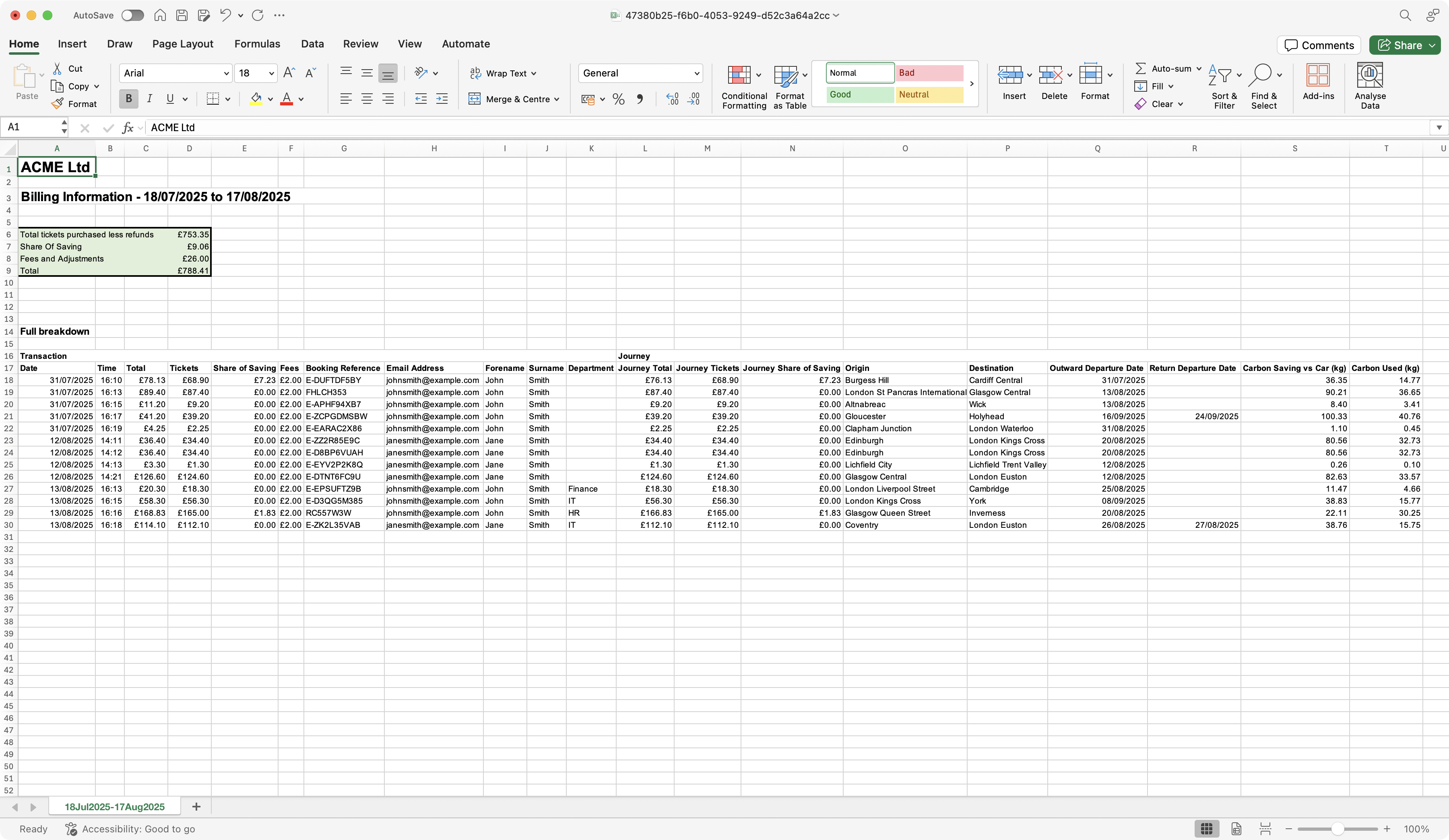Click the Find & Select magnifier icon
This screenshot has height=840, width=1449.
click(x=1261, y=75)
